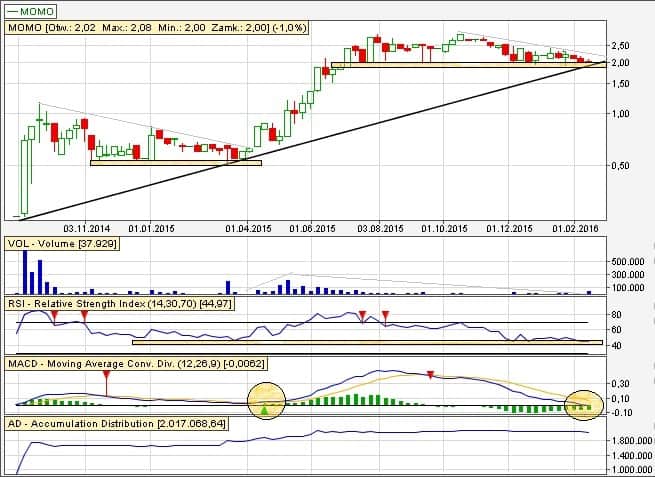Click the rightmost red RSI arrow marker
Image resolution: width=655 pixels, height=477 pixels.
click(x=386, y=316)
